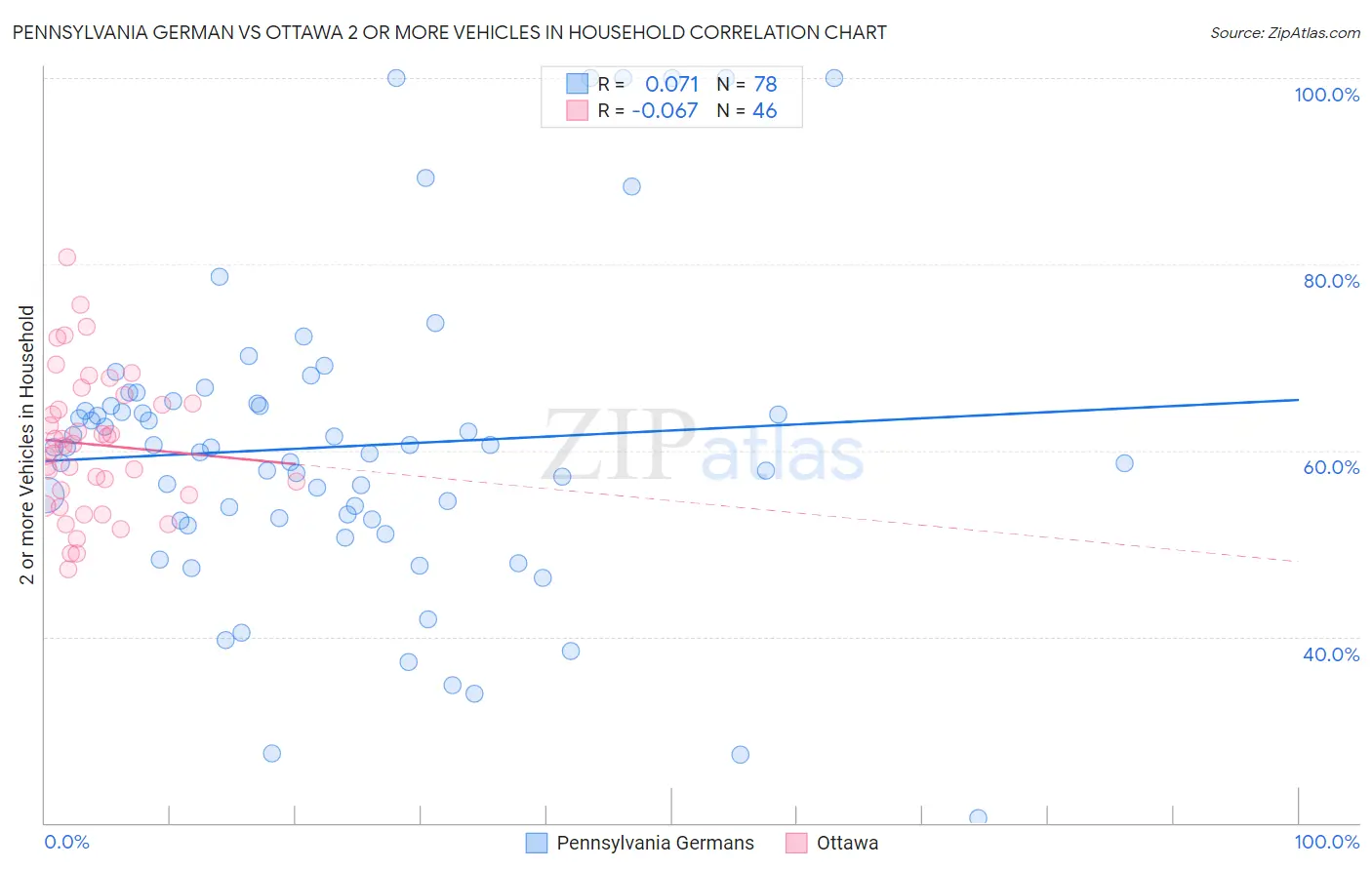Click the chart title text
Viewport: 1372px width, 870px height.
point(449,32)
